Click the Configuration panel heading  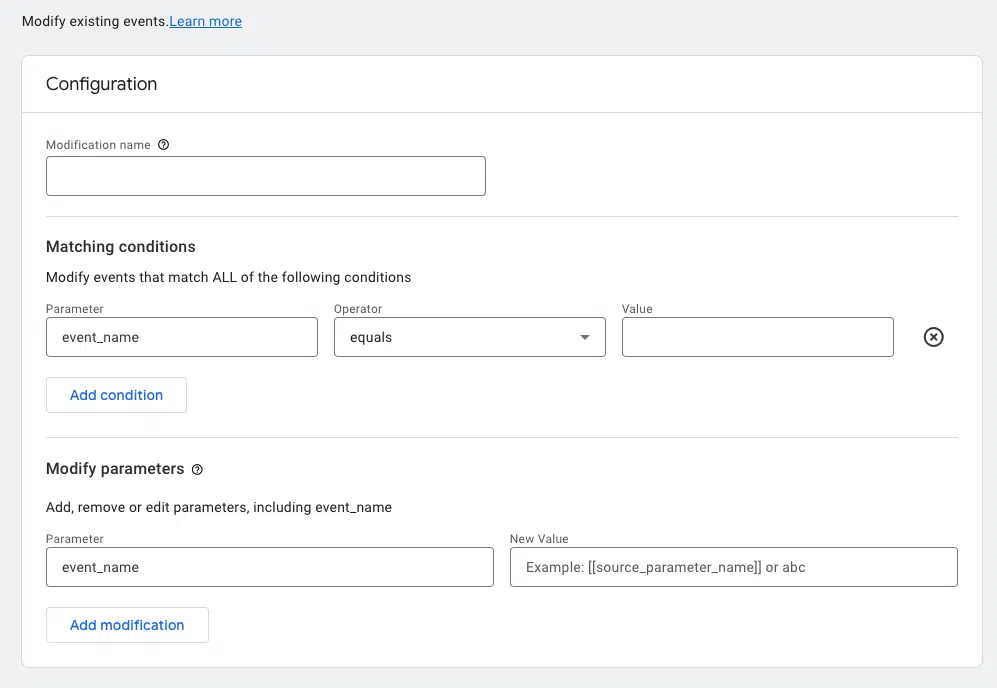[x=101, y=84]
